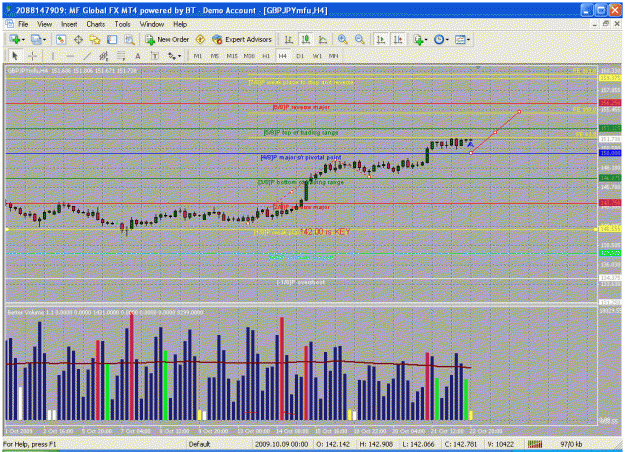Switch chart to line chart style

(x=323, y=39)
